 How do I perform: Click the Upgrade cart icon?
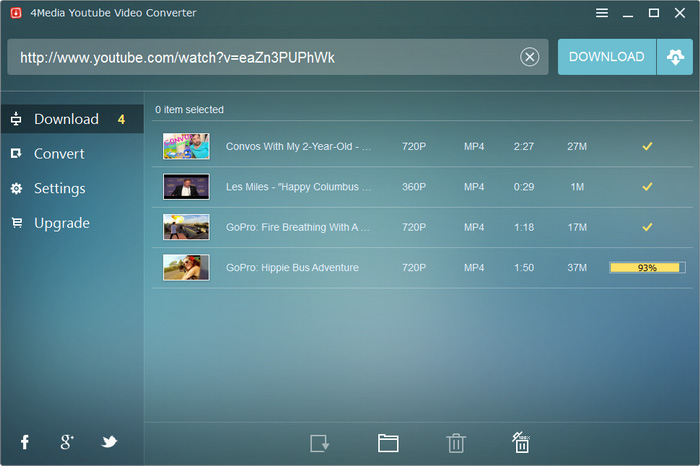[x=17, y=222]
